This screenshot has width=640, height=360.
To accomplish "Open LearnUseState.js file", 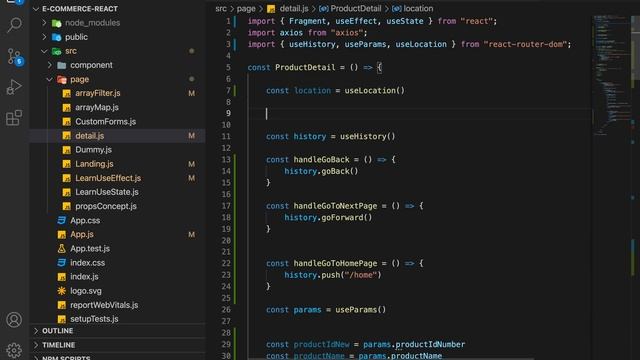I will (x=107, y=192).
